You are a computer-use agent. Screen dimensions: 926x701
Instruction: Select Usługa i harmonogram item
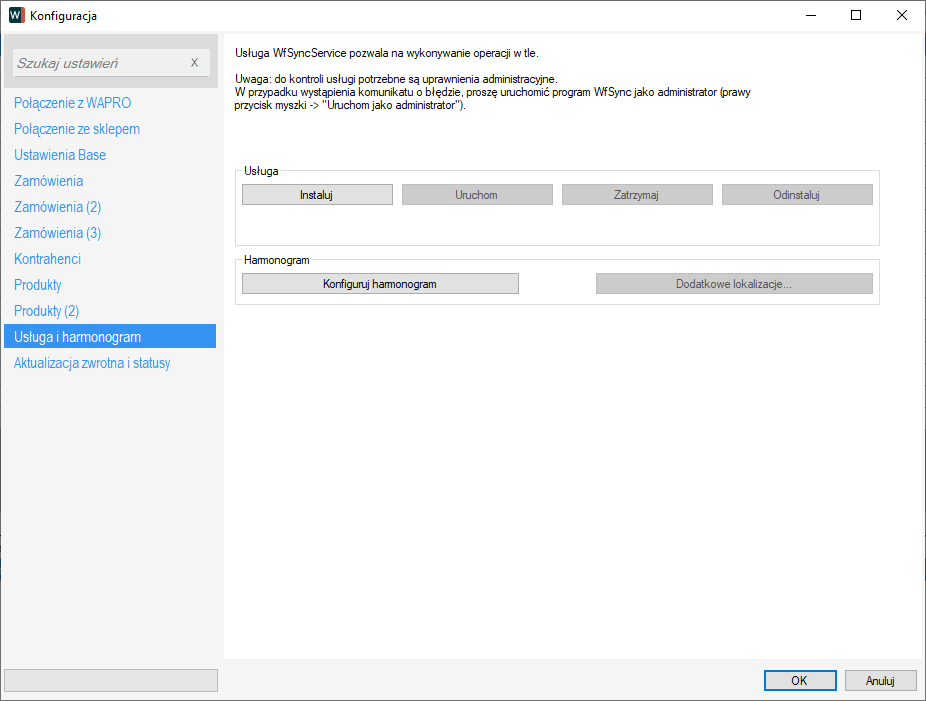click(77, 337)
